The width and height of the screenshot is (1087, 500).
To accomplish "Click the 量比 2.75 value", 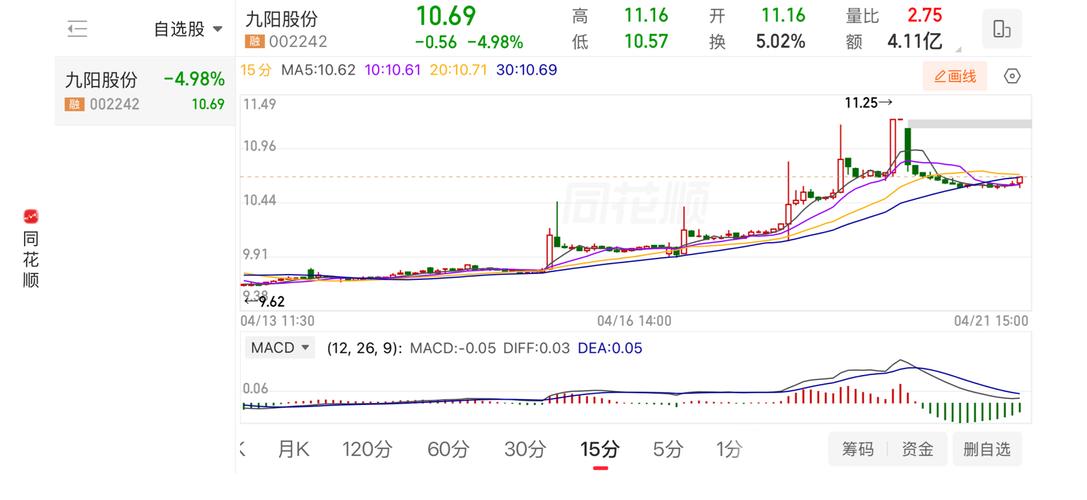I will click(925, 15).
